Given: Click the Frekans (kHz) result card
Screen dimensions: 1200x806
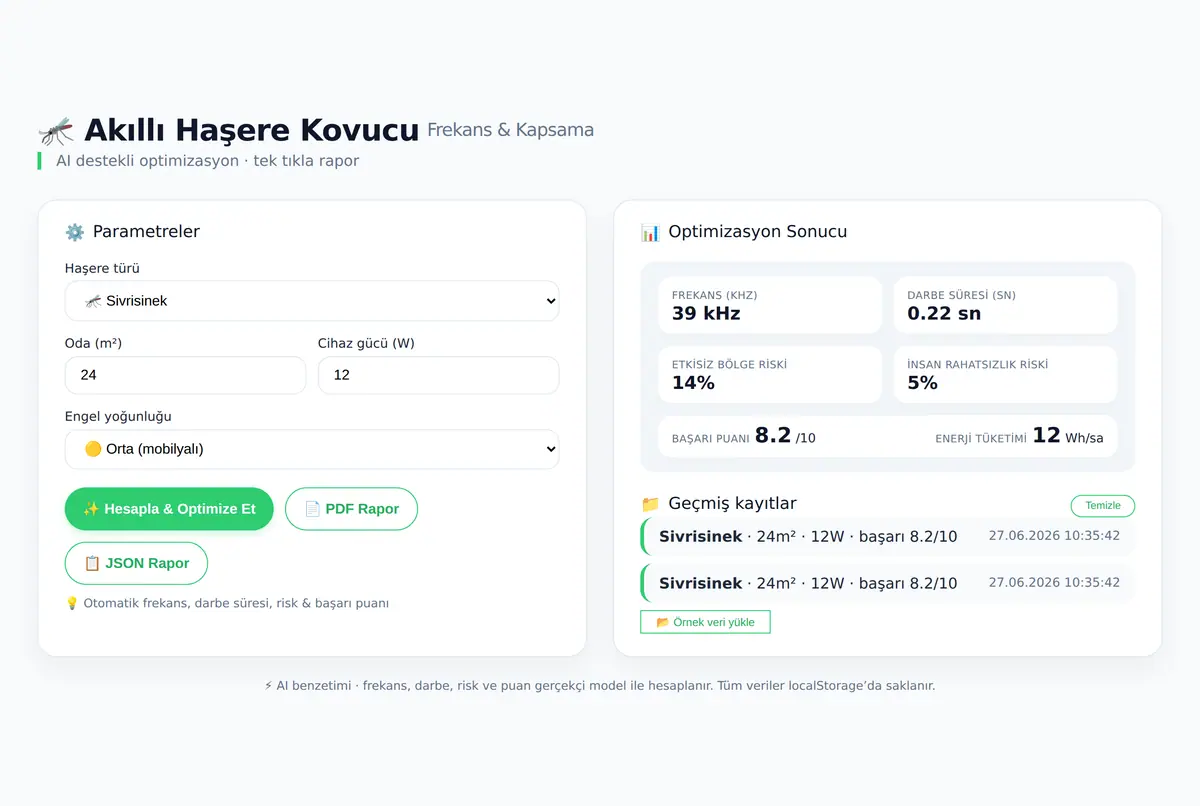Looking at the screenshot, I should [770, 305].
